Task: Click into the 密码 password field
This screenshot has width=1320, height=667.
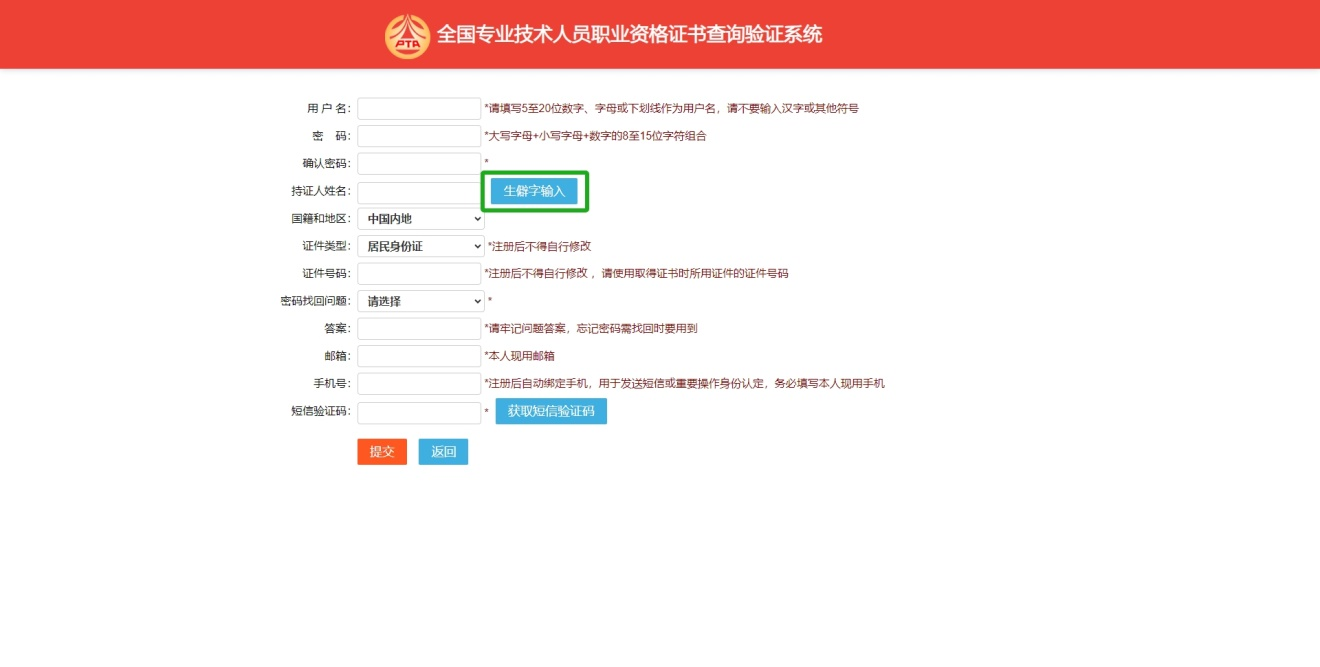Action: pyautogui.click(x=419, y=136)
